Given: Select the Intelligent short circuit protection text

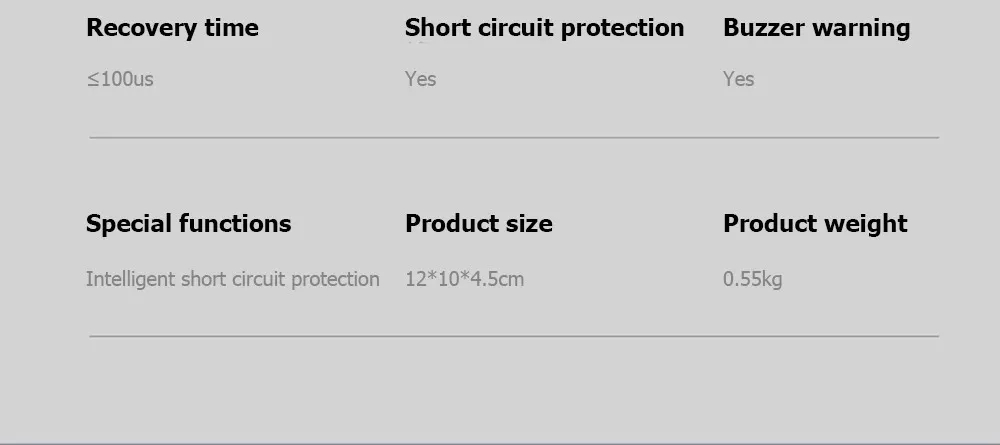Looking at the screenshot, I should (232, 279).
